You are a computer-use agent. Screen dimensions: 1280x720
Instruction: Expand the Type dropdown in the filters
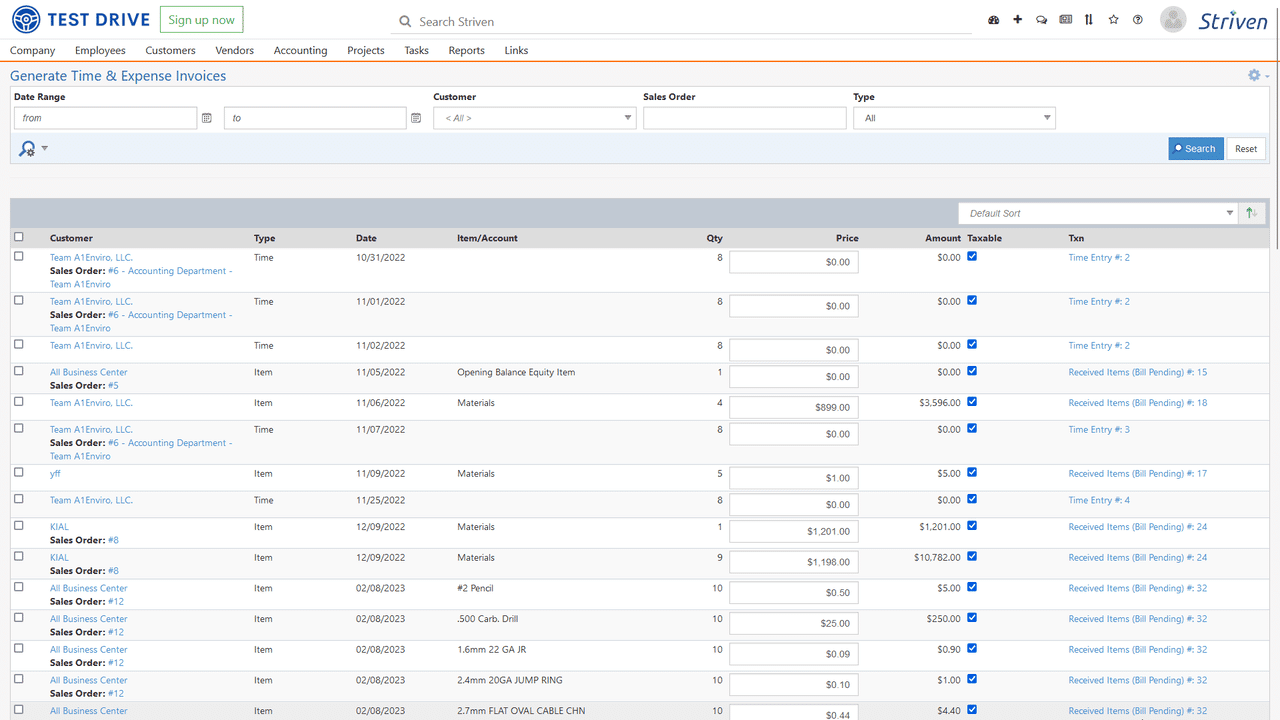[x=953, y=117]
